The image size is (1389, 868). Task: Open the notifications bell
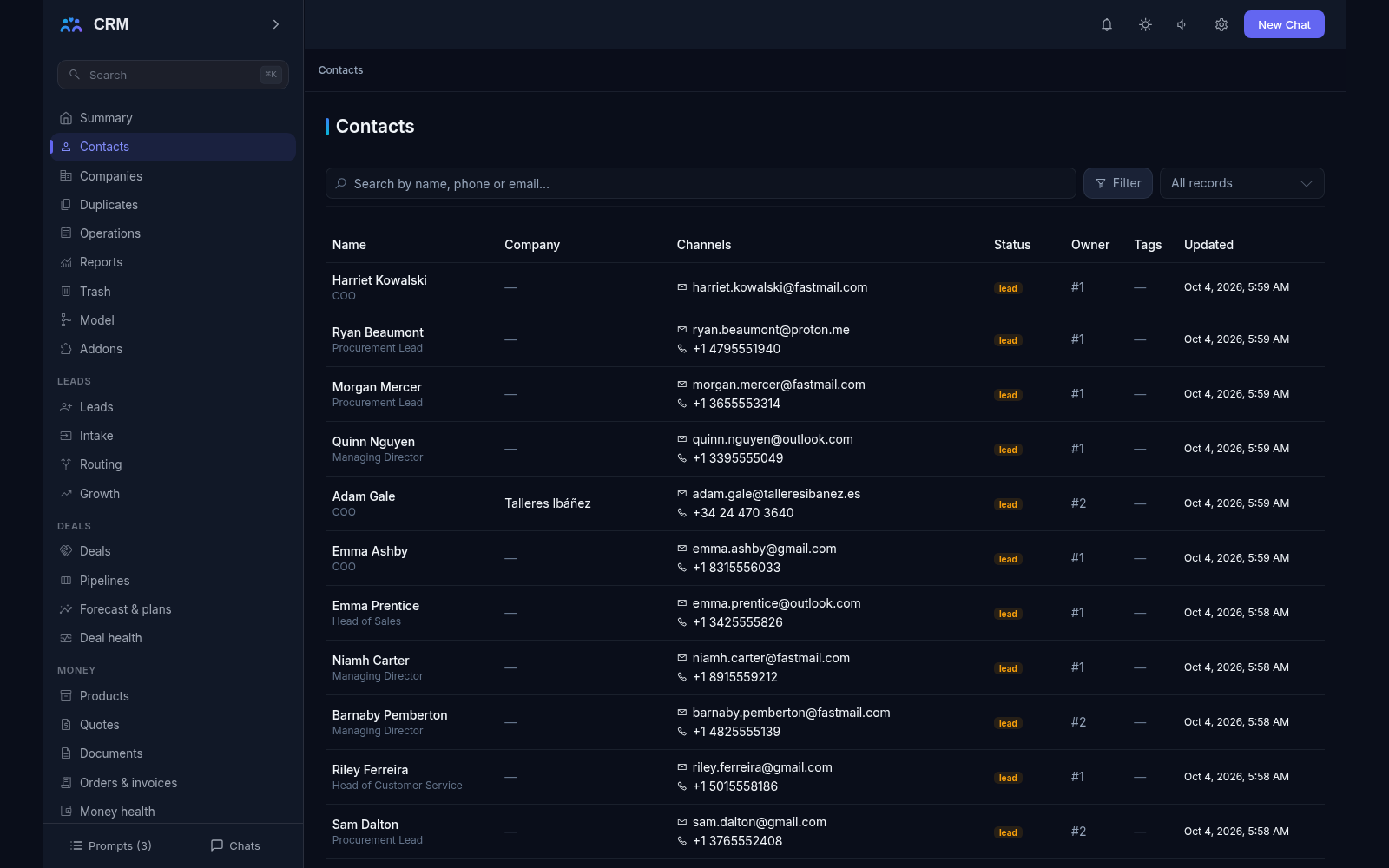tap(1107, 24)
